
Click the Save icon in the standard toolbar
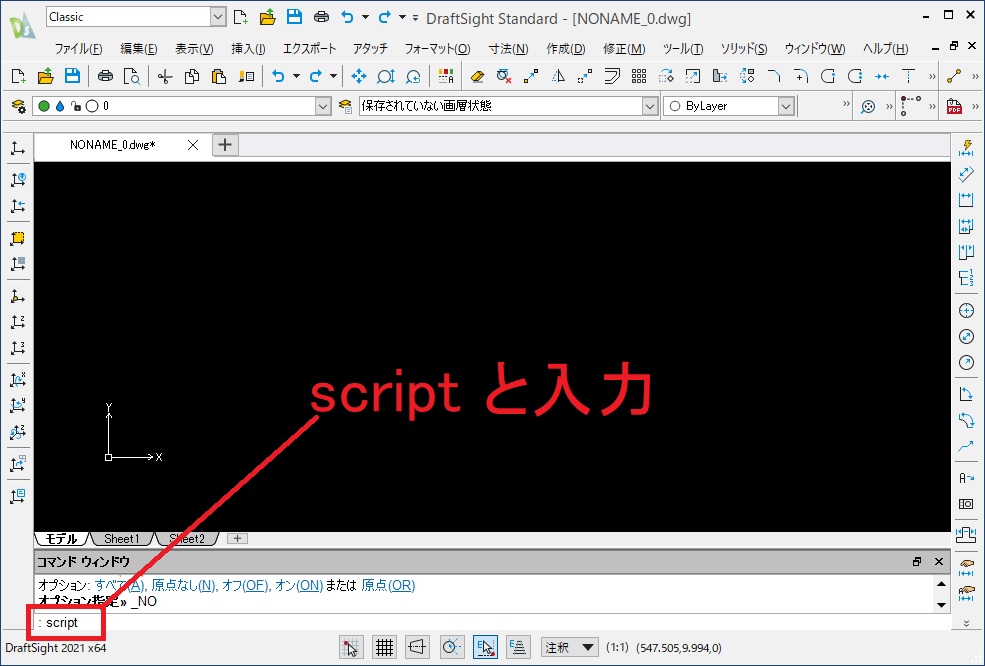click(73, 77)
